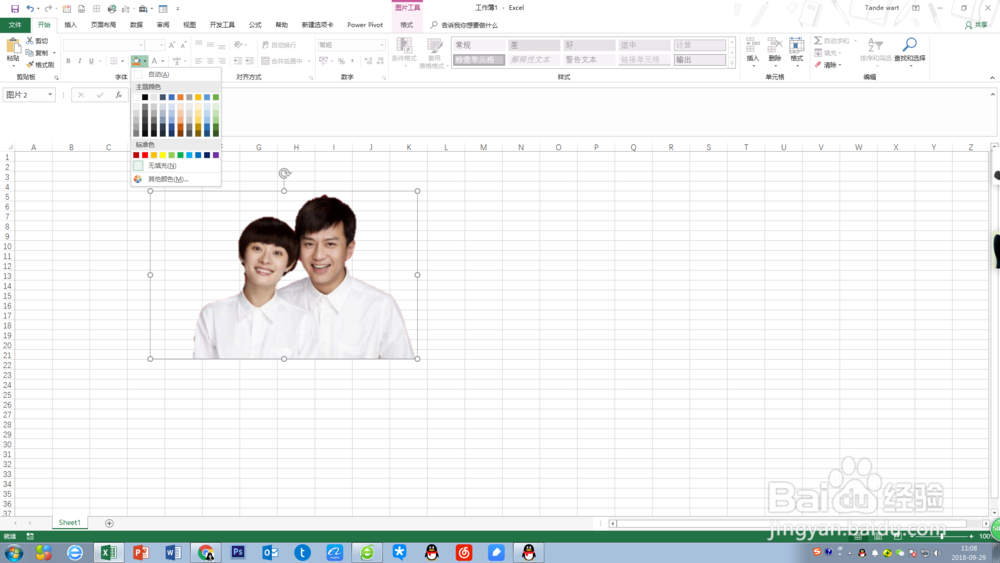
Task: Choose 无填充 No Fill option
Action: pos(176,166)
